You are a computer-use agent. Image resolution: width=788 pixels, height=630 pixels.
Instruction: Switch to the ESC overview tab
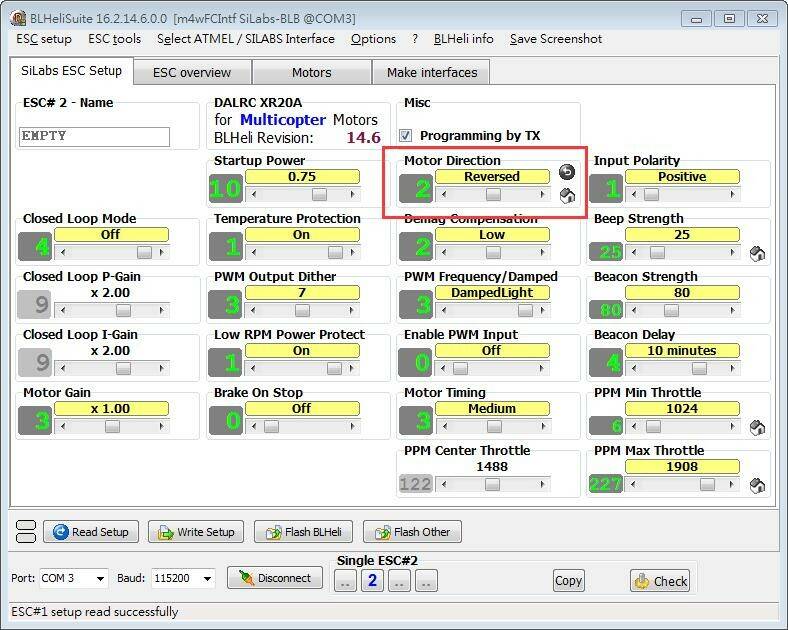coord(192,72)
